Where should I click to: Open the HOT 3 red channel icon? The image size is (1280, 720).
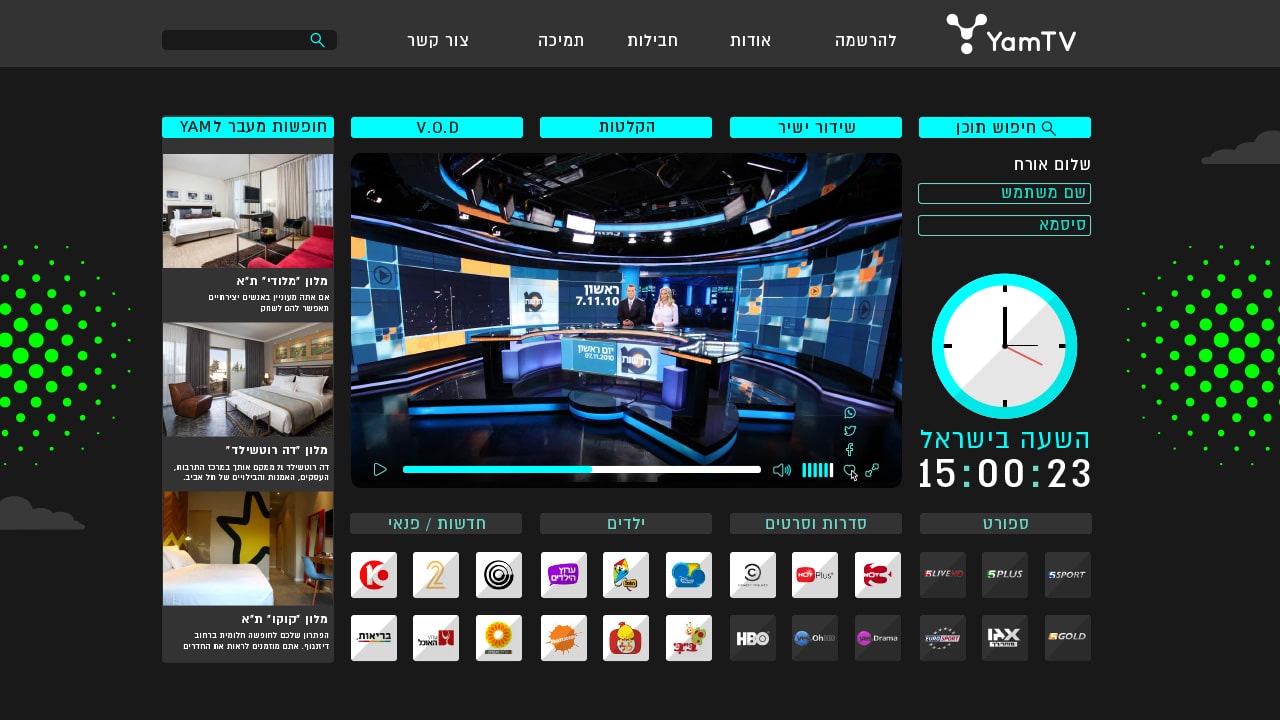coord(878,575)
